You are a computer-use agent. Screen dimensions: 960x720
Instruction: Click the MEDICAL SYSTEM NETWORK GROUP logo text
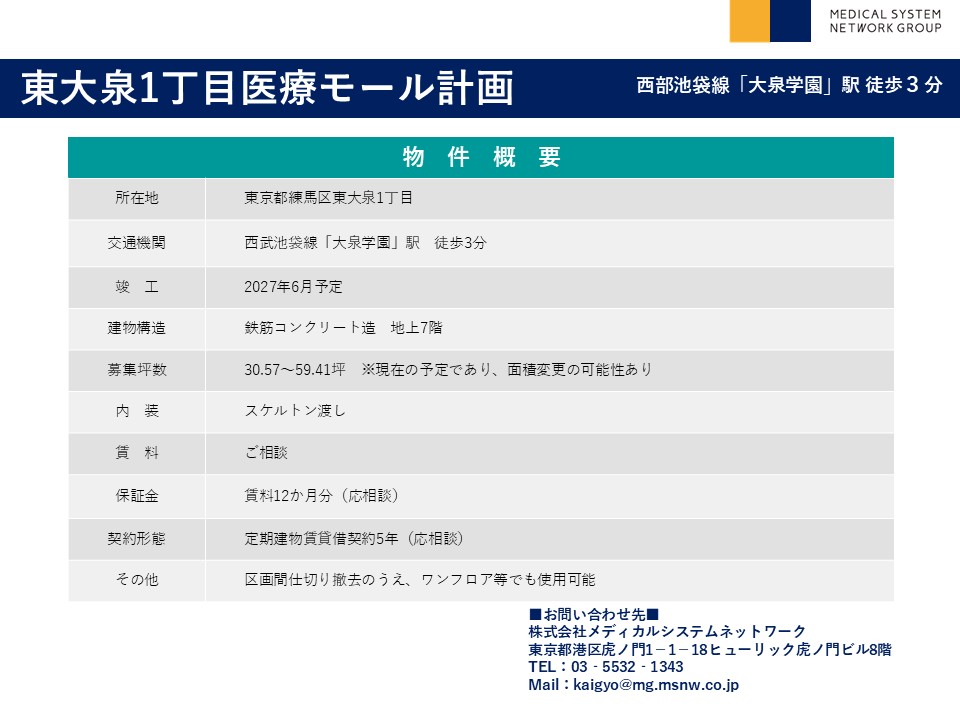tap(884, 21)
